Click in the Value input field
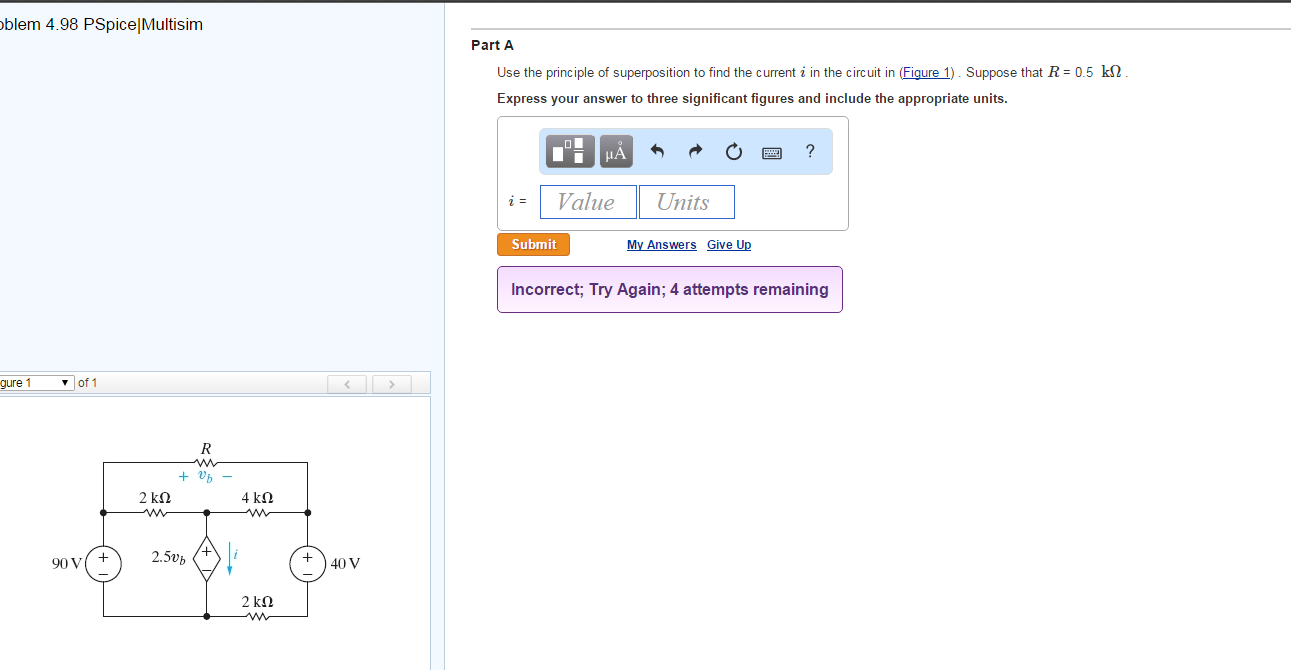Viewport: 1291px width, 670px height. coord(588,202)
